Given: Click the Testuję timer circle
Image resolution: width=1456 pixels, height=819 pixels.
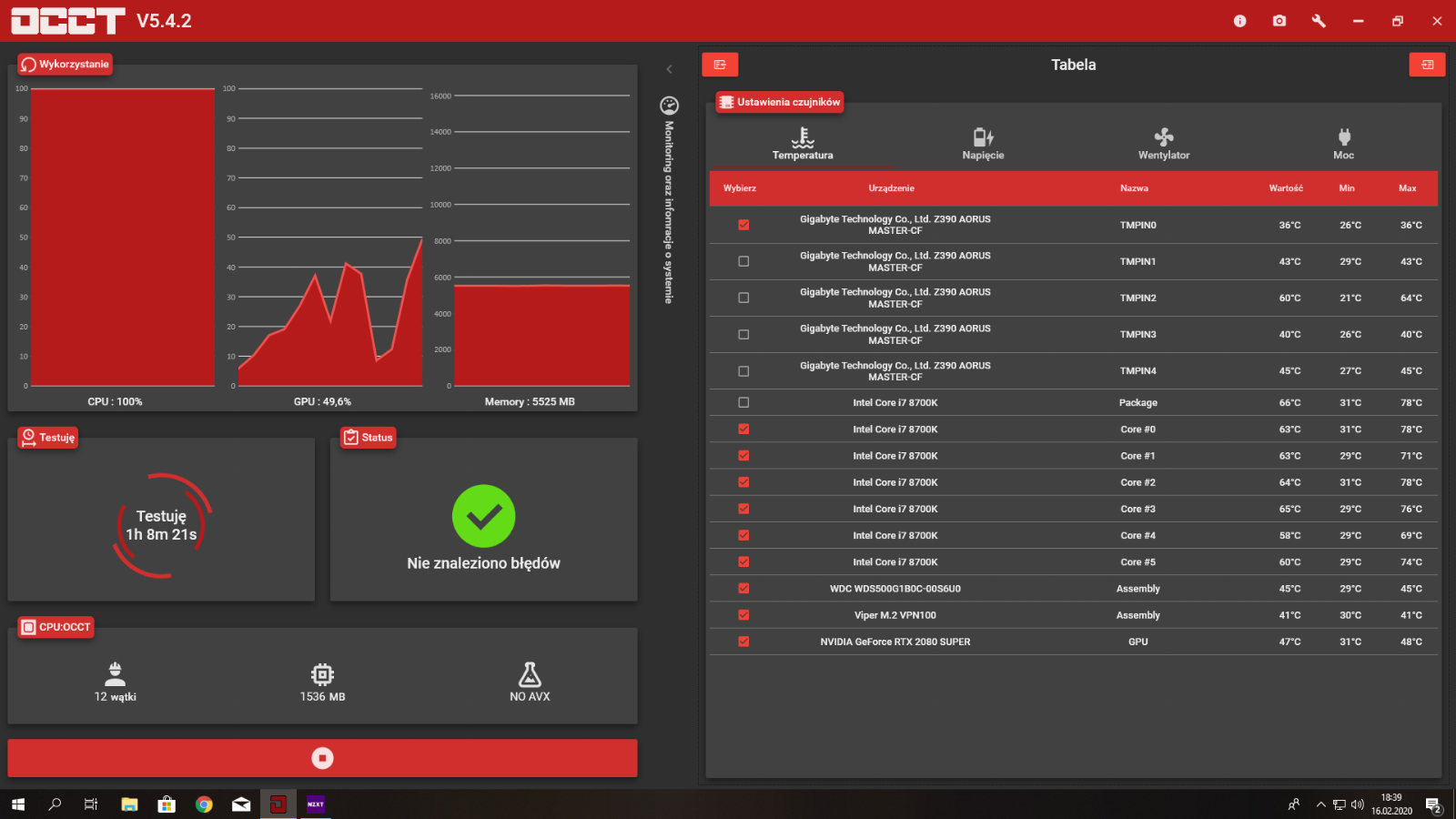Looking at the screenshot, I should [162, 525].
